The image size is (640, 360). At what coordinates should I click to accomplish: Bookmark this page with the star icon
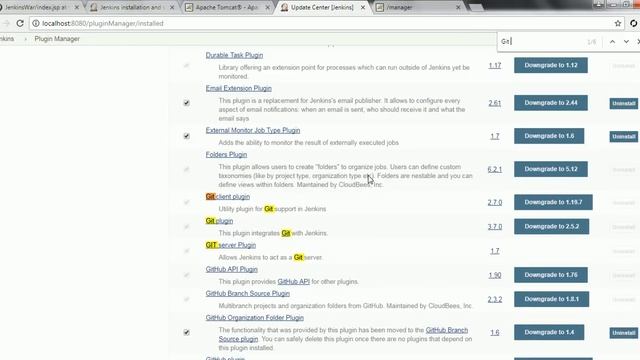[618, 23]
